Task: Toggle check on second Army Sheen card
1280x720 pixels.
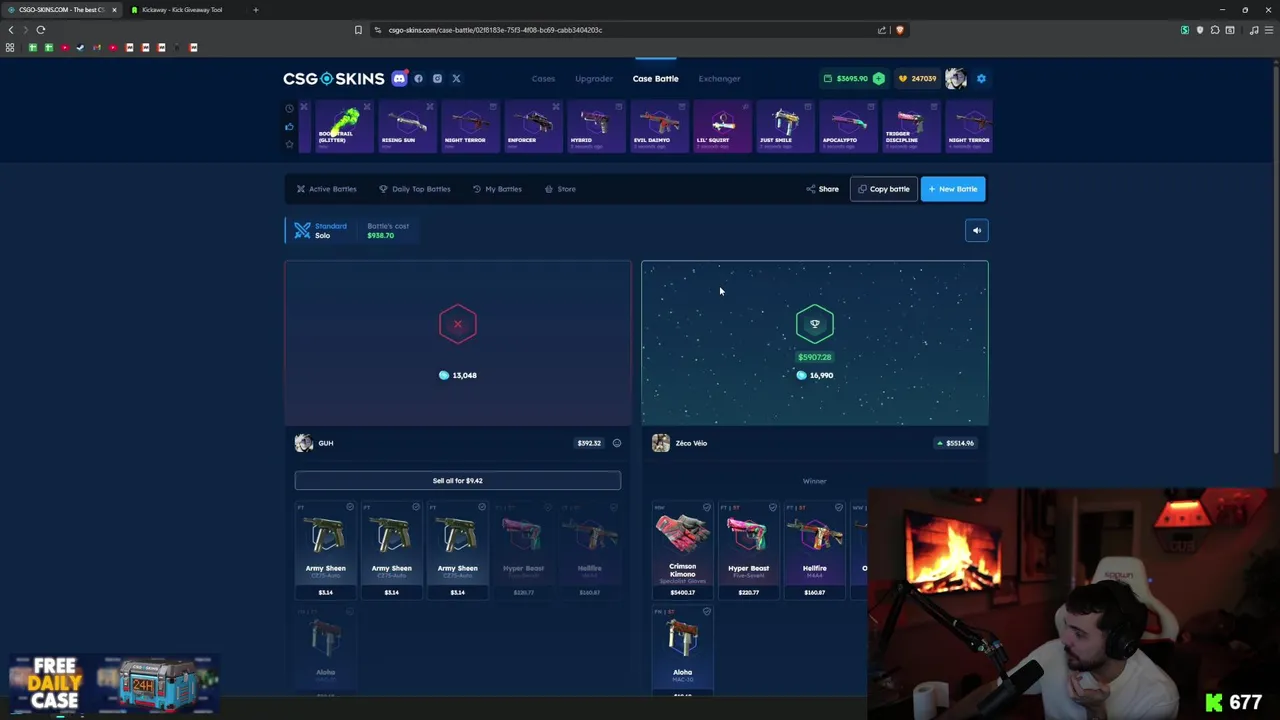Action: [416, 507]
